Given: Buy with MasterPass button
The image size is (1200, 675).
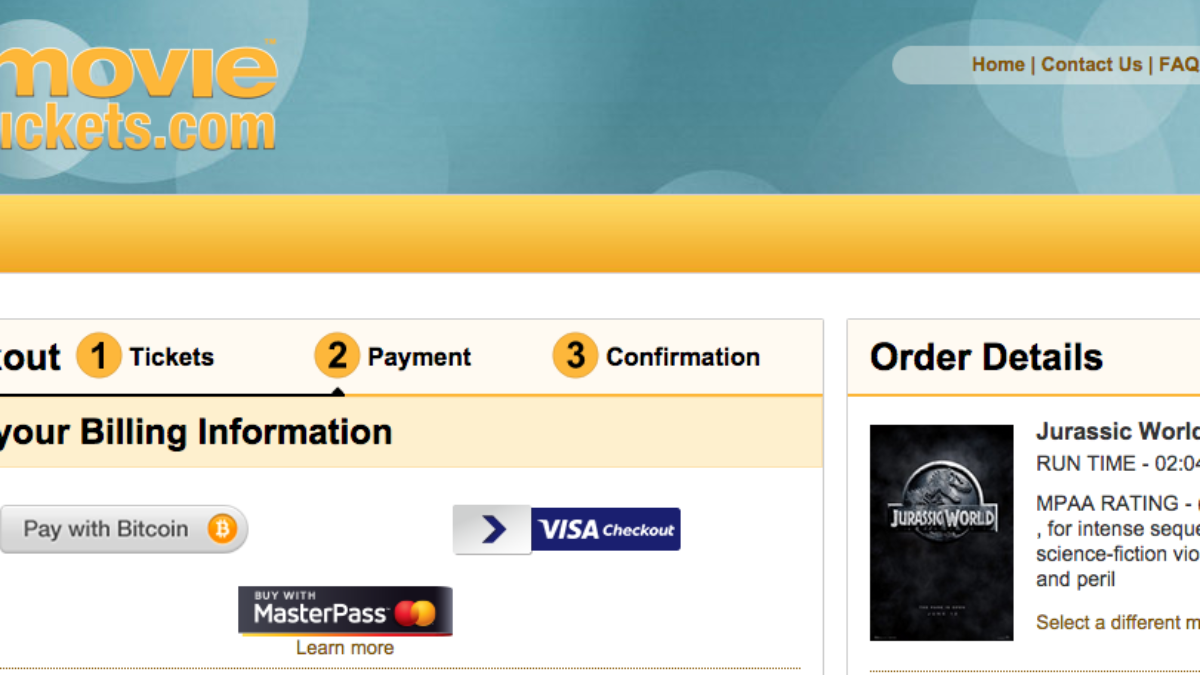Looking at the screenshot, I should click(x=345, y=611).
